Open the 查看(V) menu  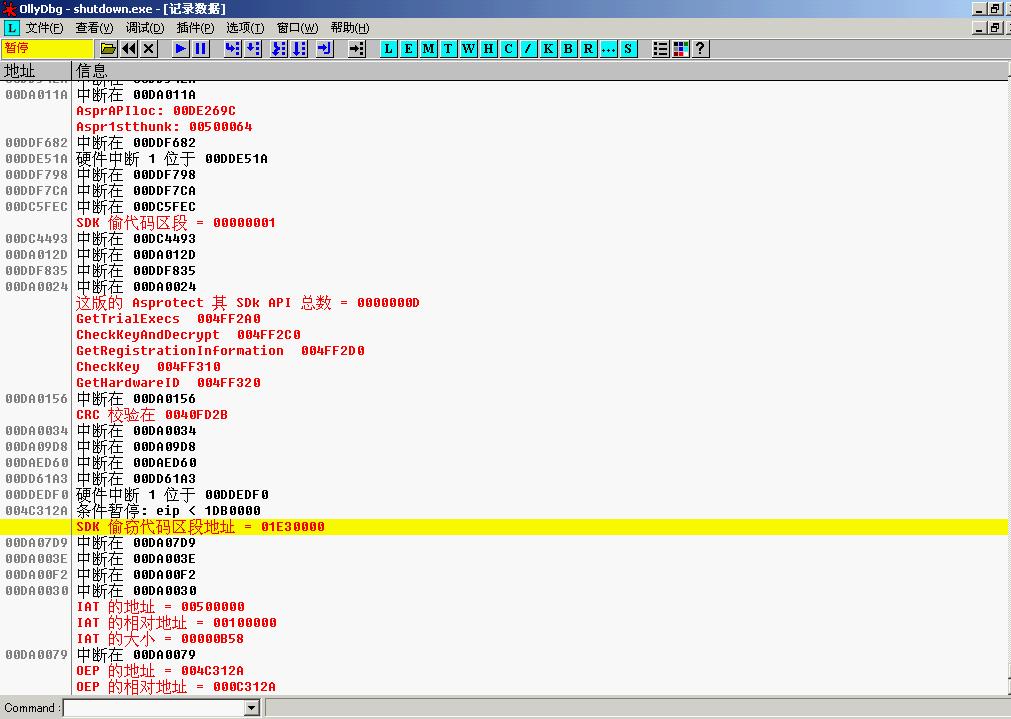pos(94,28)
